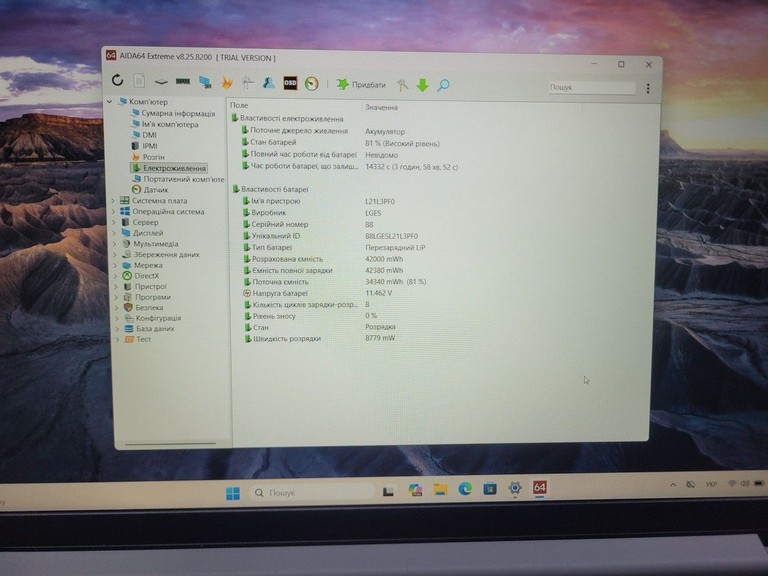Expand the Операційна система node
This screenshot has height=576, width=768.
pyautogui.click(x=114, y=212)
